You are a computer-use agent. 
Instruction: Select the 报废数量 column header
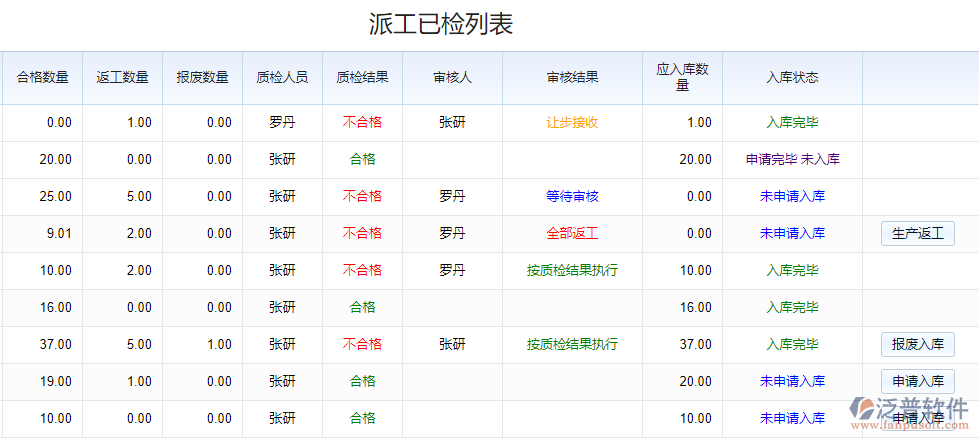point(202,77)
